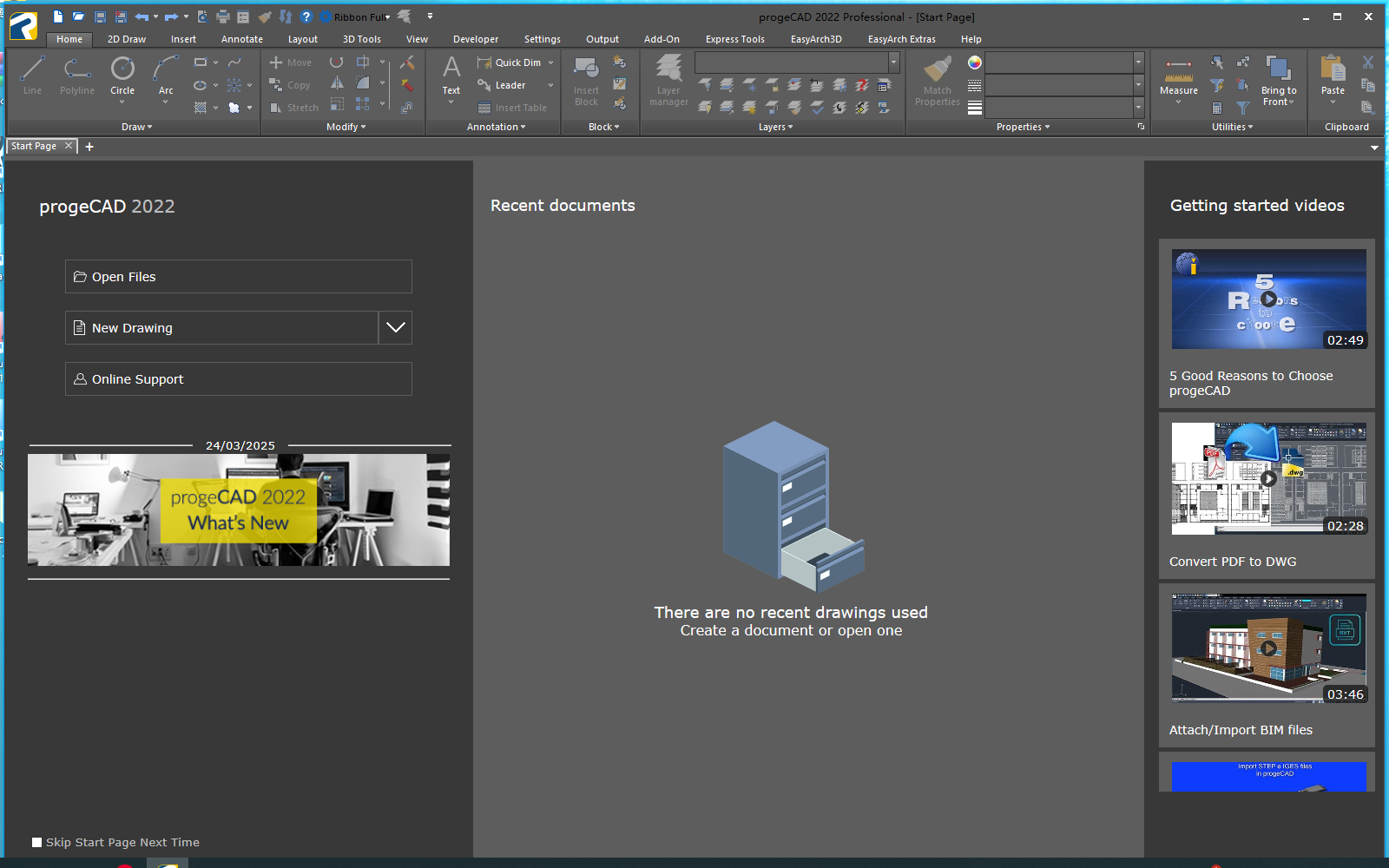Expand the New Drawing template dropdown arrow
This screenshot has height=868, width=1389.
click(395, 328)
